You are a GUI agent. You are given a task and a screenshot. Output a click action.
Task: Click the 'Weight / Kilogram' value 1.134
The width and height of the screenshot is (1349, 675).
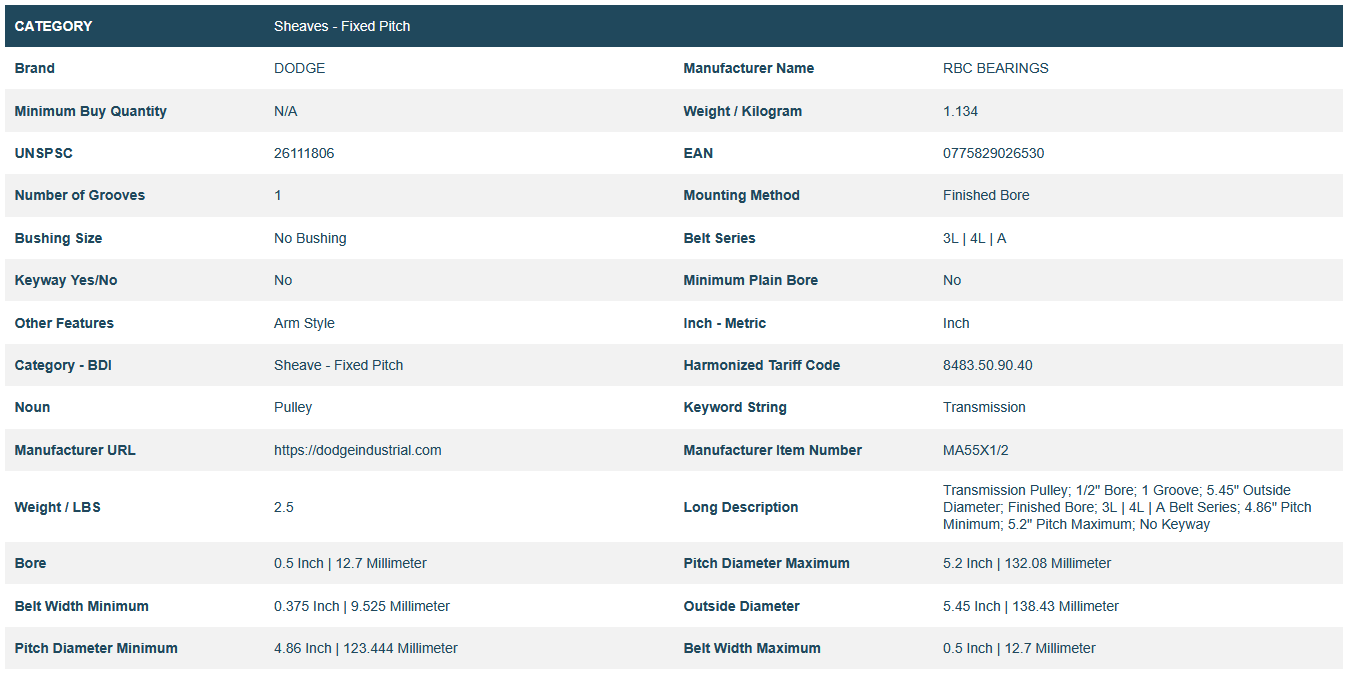point(960,111)
